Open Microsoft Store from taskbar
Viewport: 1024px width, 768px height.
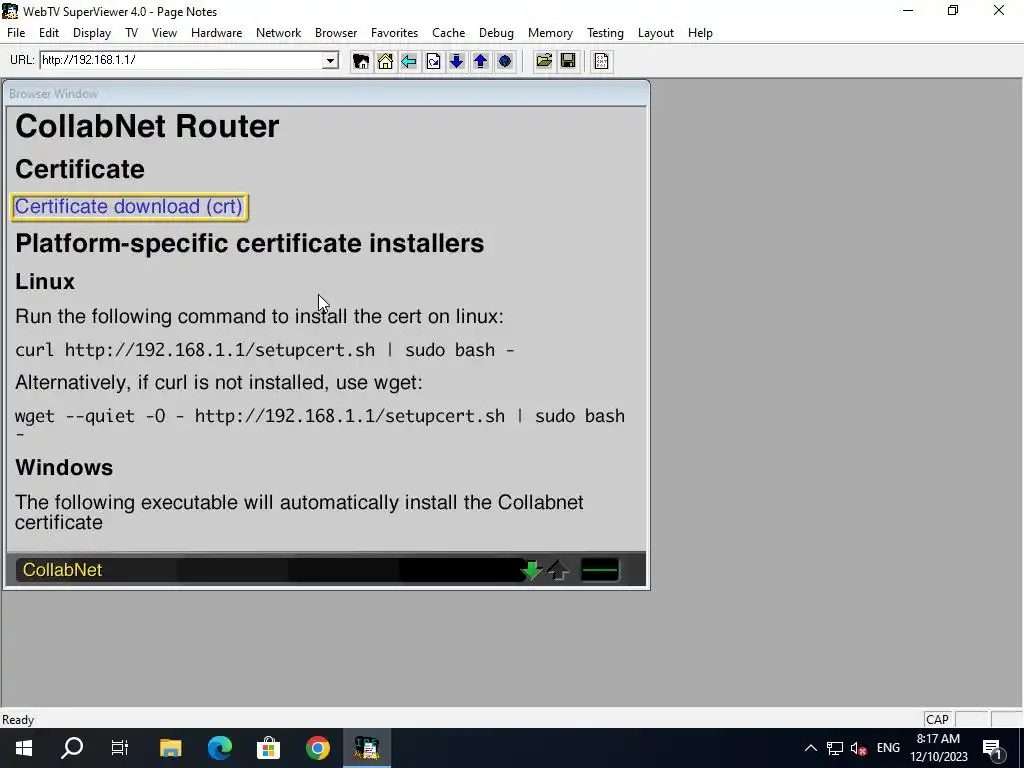tap(268, 748)
